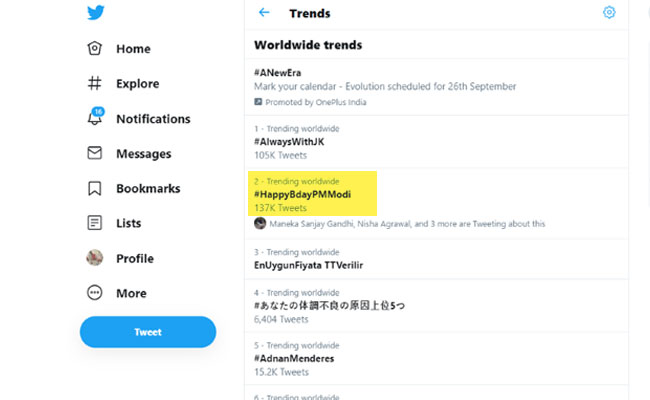Viewport: 650px width, 400px height.
Task: Go back using the arrow icon
Action: coord(264,13)
